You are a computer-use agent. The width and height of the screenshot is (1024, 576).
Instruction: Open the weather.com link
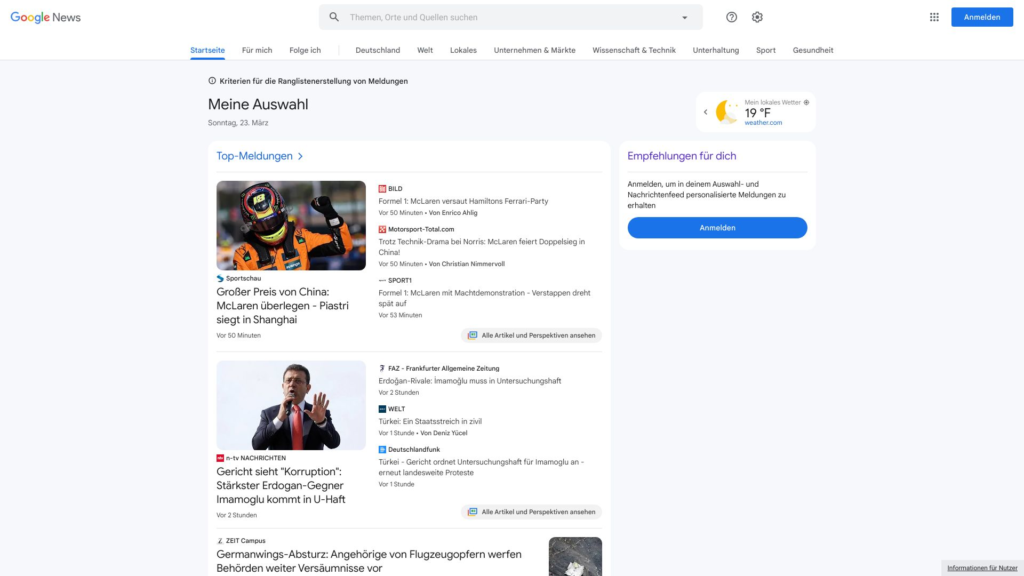coord(763,123)
